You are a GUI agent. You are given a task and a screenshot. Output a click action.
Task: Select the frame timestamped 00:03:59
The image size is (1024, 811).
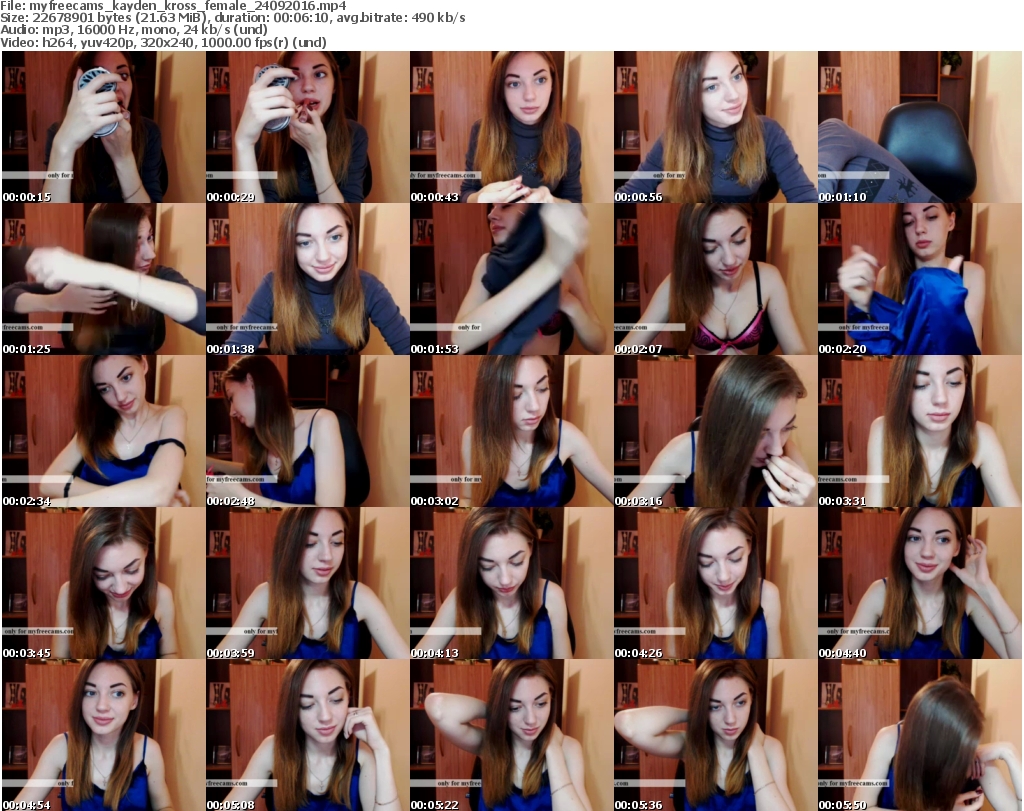click(x=308, y=583)
